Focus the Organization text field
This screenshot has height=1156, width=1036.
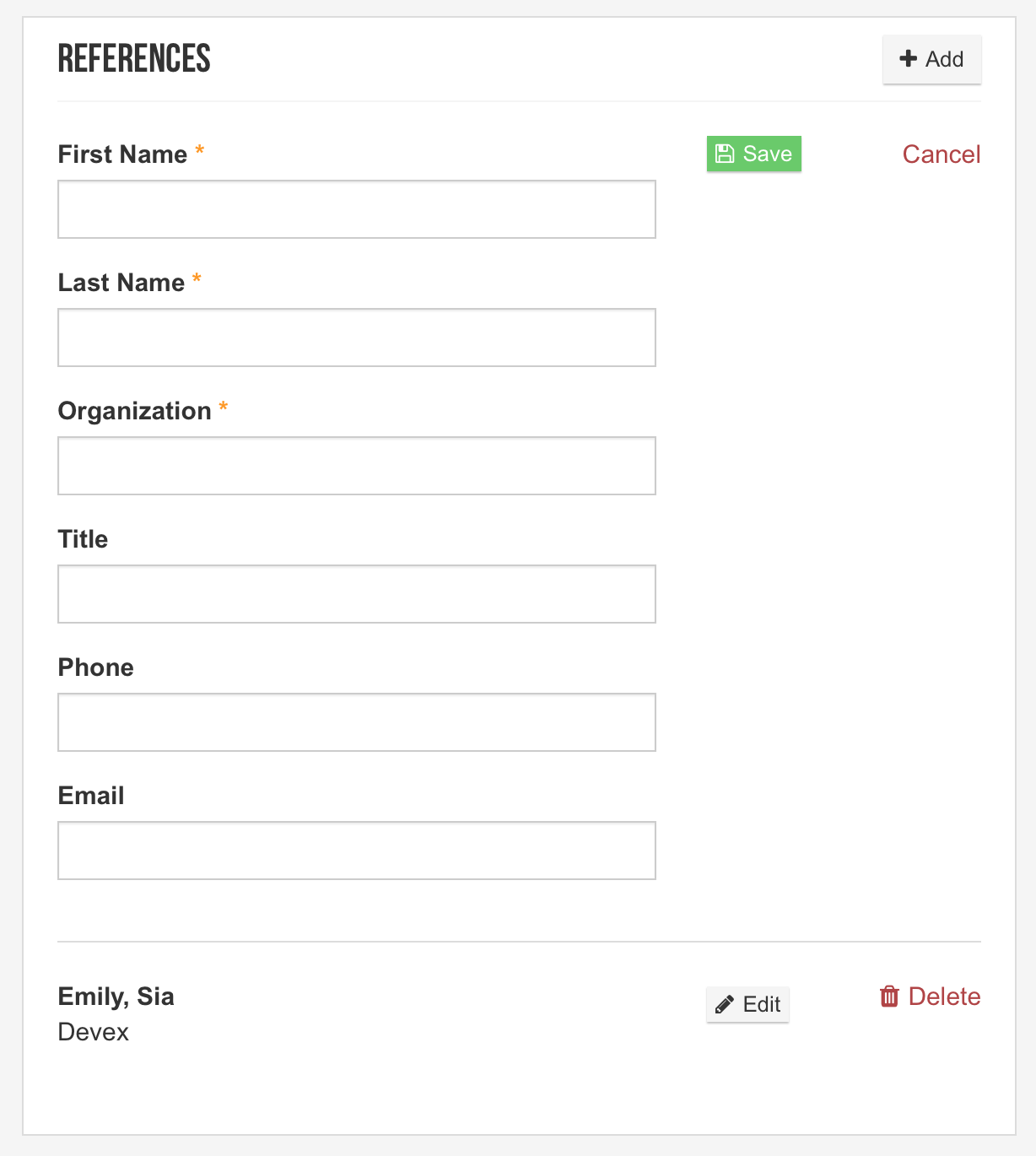(x=357, y=466)
